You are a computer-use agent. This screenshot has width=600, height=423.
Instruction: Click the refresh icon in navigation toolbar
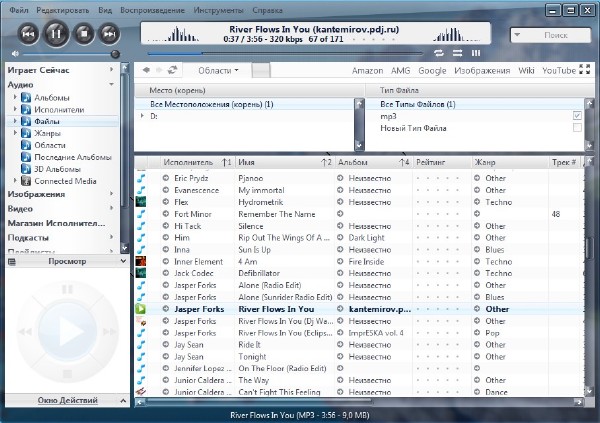pyautogui.click(x=172, y=70)
